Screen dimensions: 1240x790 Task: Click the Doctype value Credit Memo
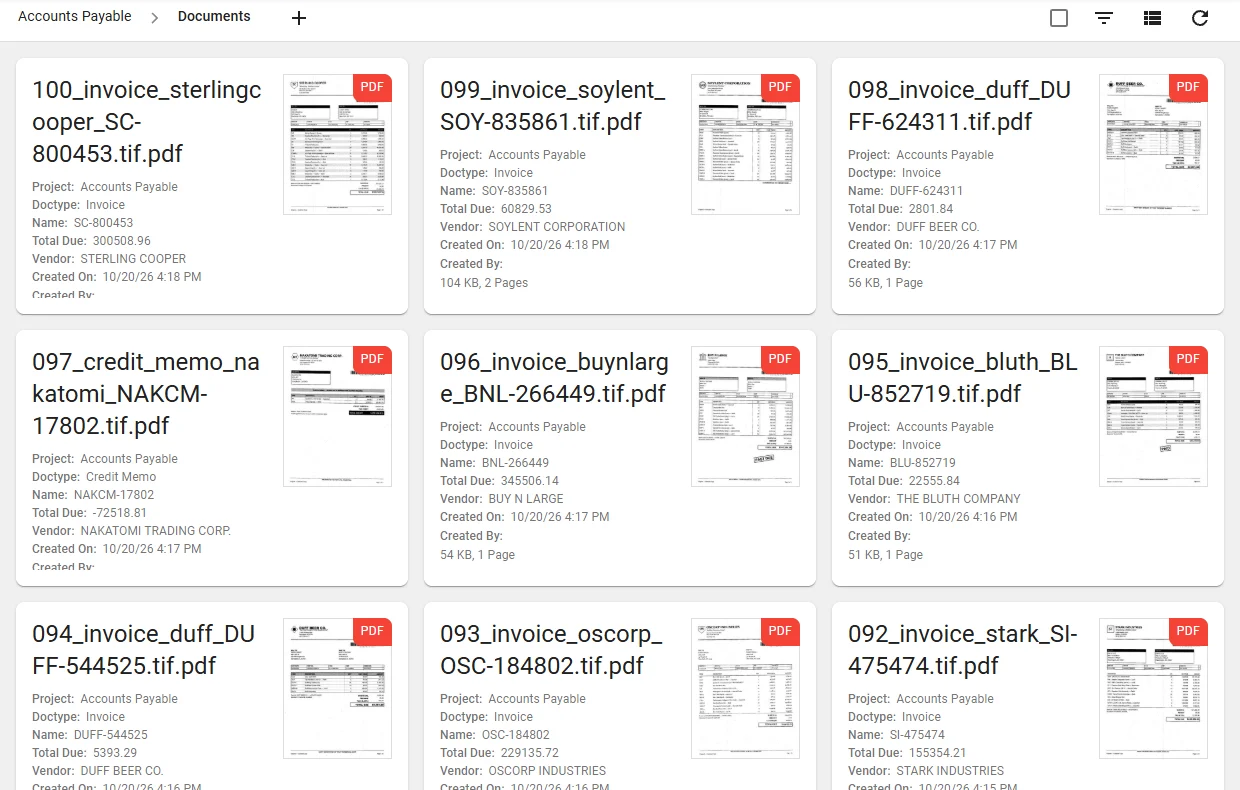point(121,477)
